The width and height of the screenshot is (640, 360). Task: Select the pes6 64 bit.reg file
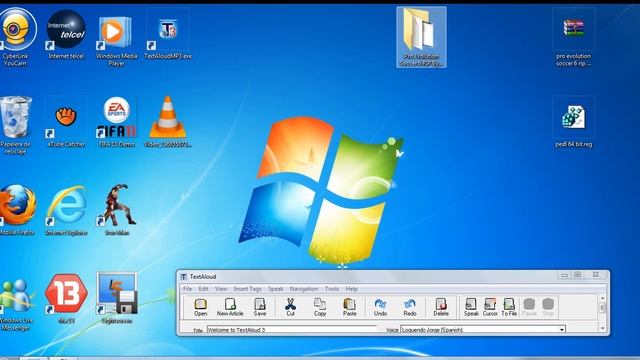(x=573, y=122)
